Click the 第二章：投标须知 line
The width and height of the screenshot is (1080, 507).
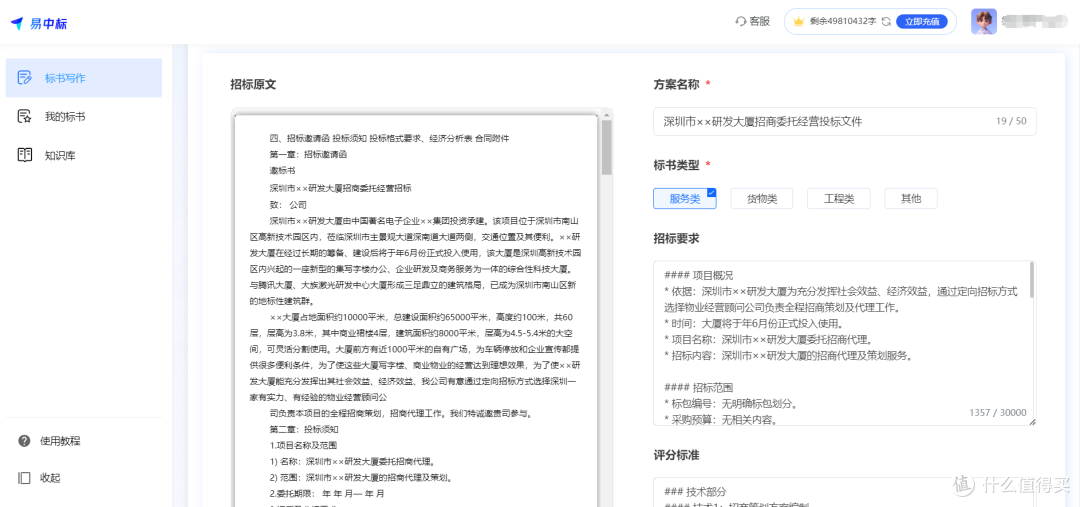pyautogui.click(x=303, y=428)
